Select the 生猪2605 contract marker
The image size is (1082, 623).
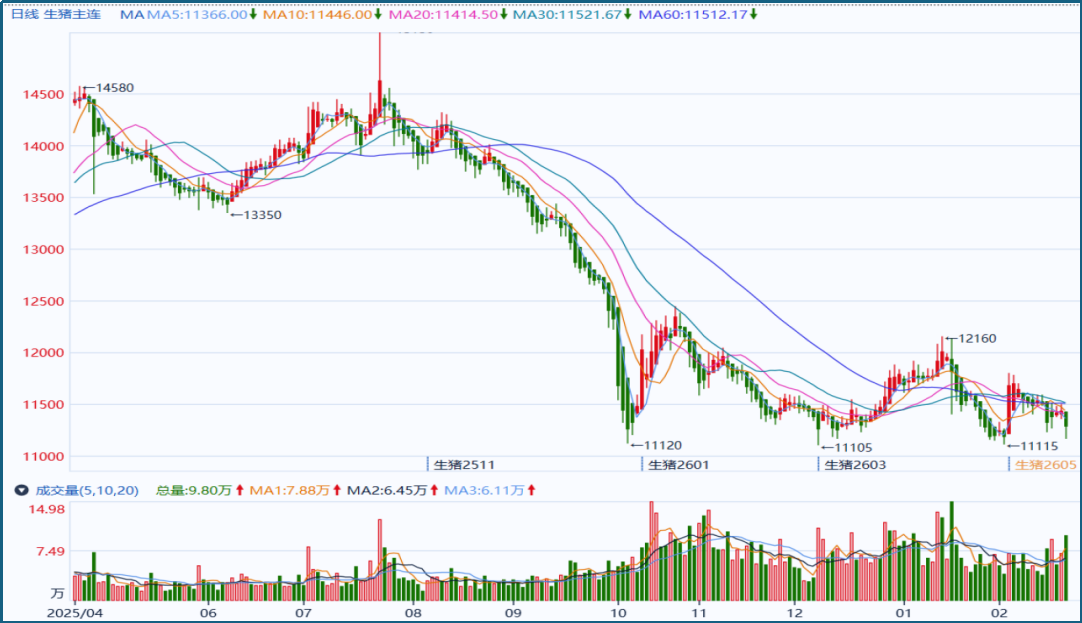[1046, 465]
